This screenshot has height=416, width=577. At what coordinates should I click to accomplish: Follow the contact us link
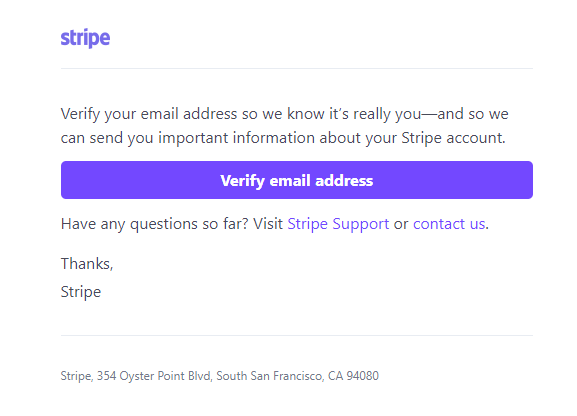pyautogui.click(x=449, y=224)
